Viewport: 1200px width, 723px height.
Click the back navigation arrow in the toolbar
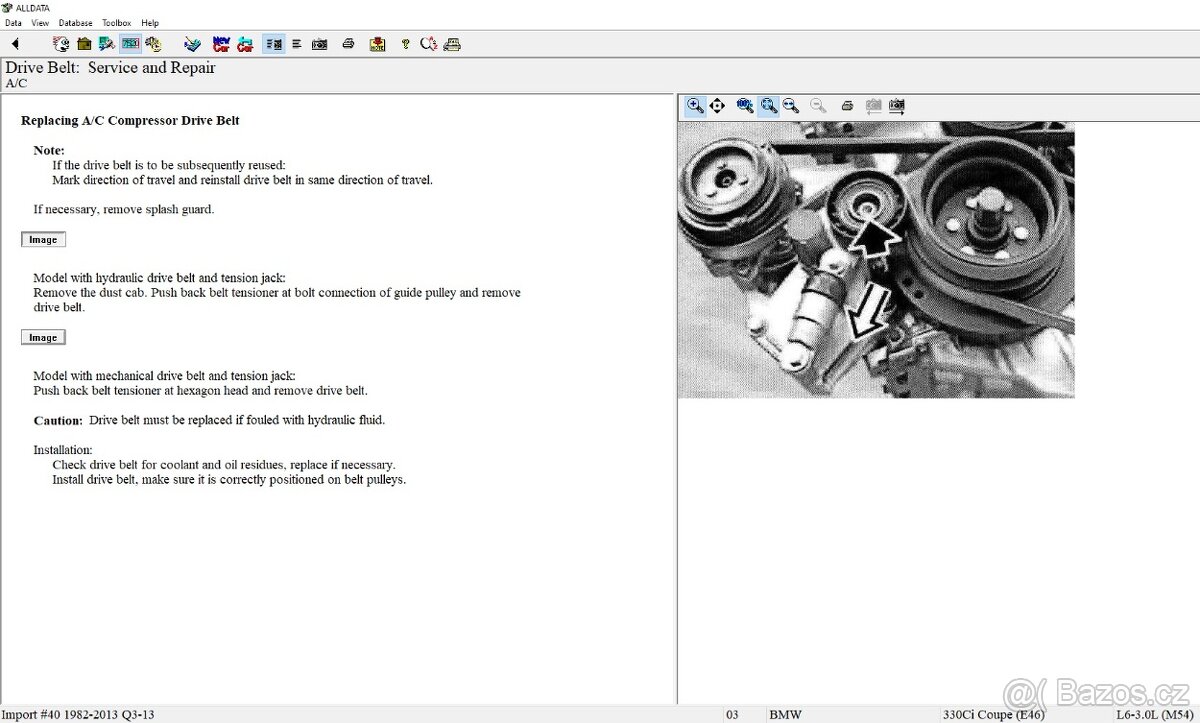pos(14,43)
